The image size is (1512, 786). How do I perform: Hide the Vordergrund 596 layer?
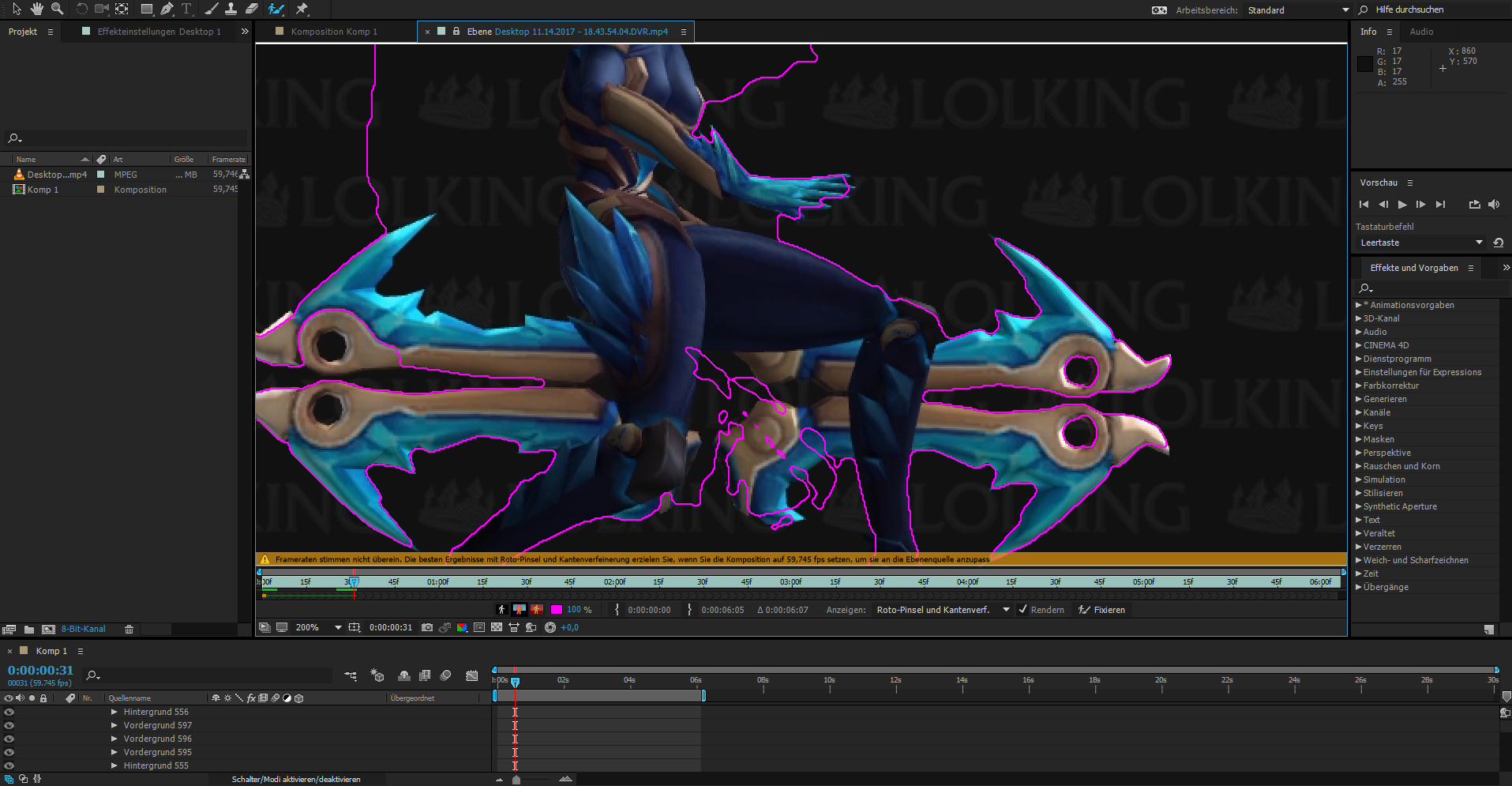click(x=9, y=739)
